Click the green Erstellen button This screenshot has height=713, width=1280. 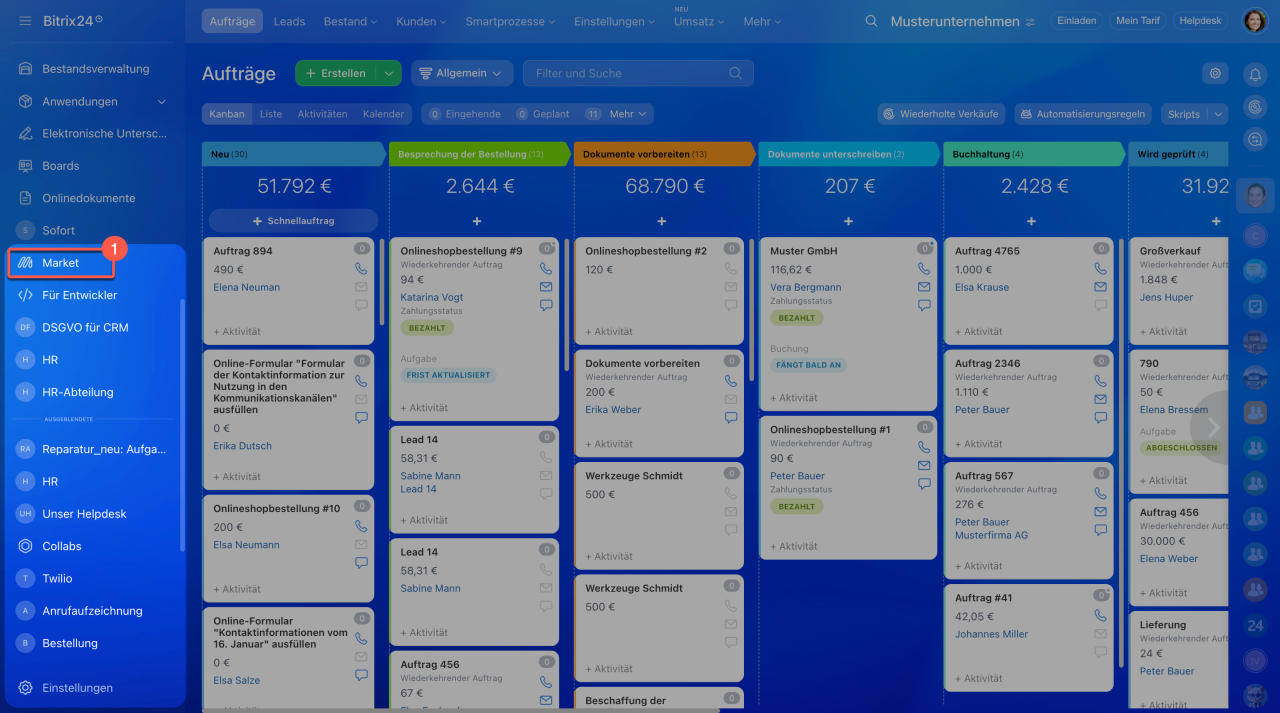click(x=336, y=73)
